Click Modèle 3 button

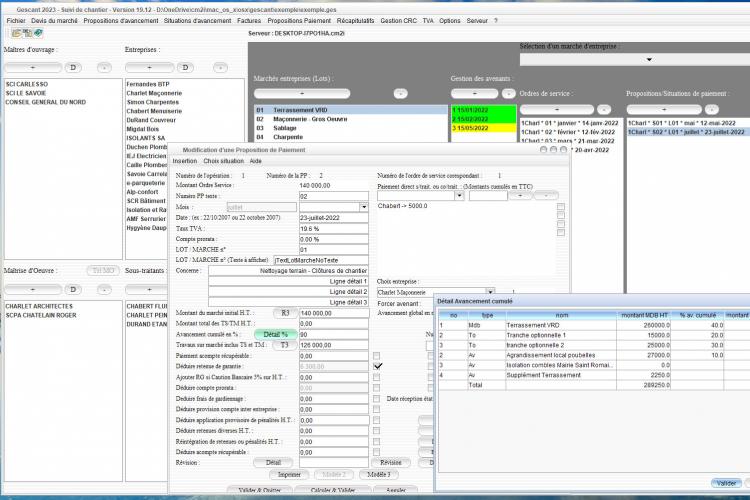pyautogui.click(x=379, y=475)
